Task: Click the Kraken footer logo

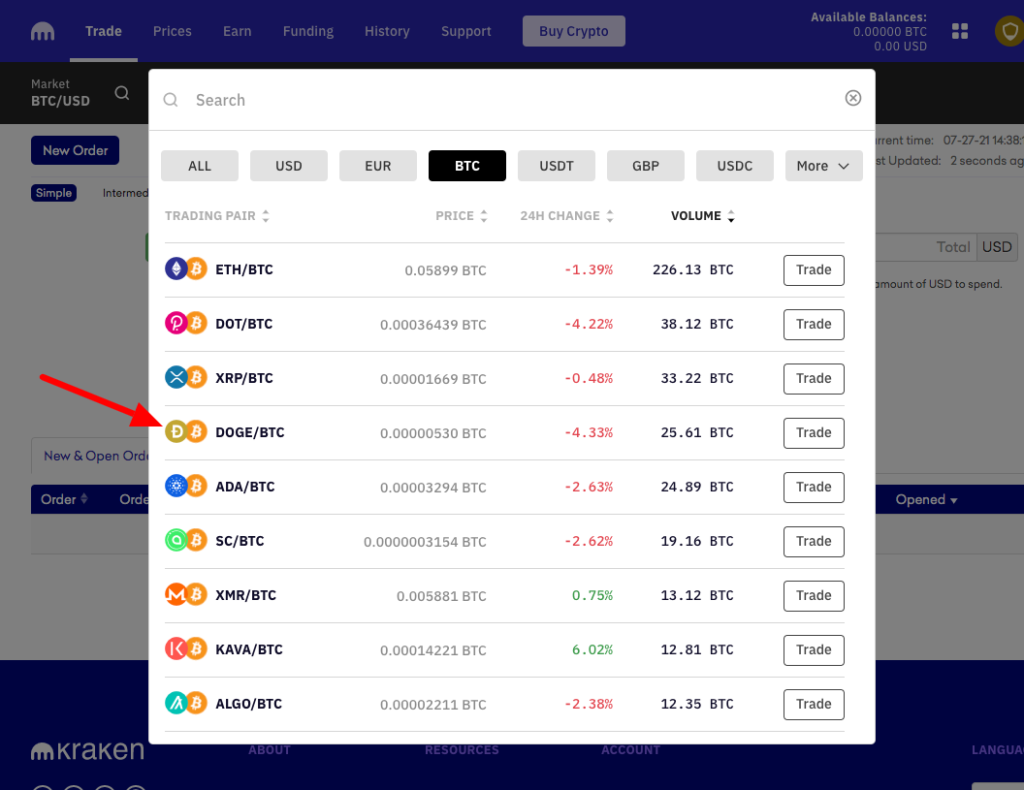Action: (88, 751)
